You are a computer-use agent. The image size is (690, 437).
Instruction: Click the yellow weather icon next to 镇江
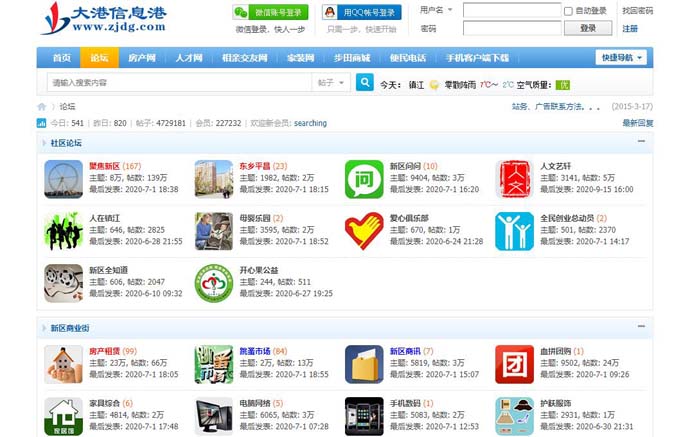[434, 85]
